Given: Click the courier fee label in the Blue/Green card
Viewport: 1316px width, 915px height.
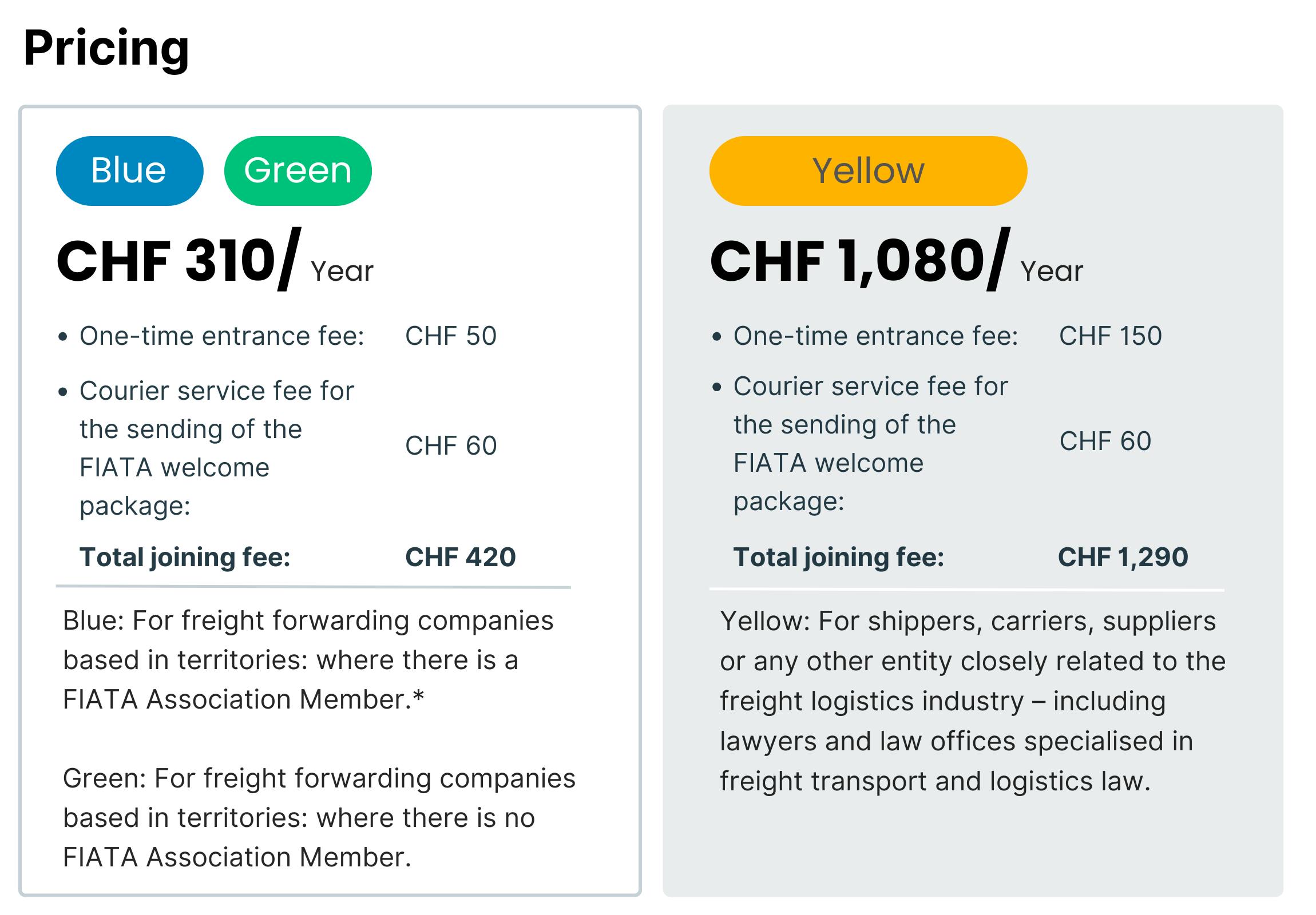Looking at the screenshot, I should click(x=217, y=448).
